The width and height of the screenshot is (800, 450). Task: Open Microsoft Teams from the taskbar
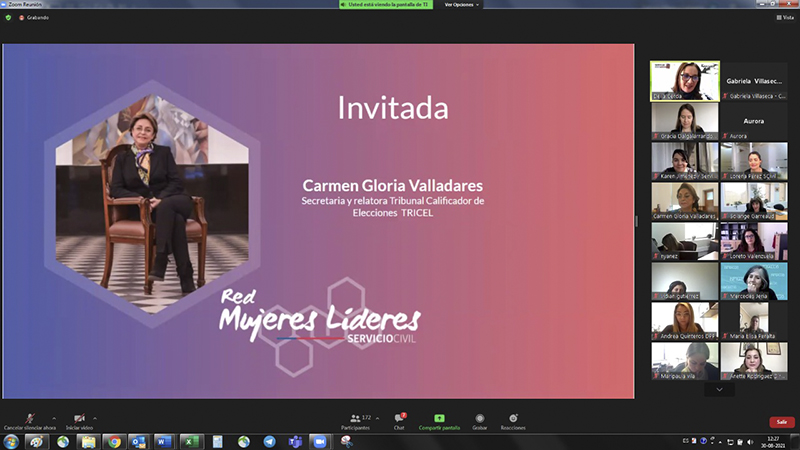click(x=295, y=442)
